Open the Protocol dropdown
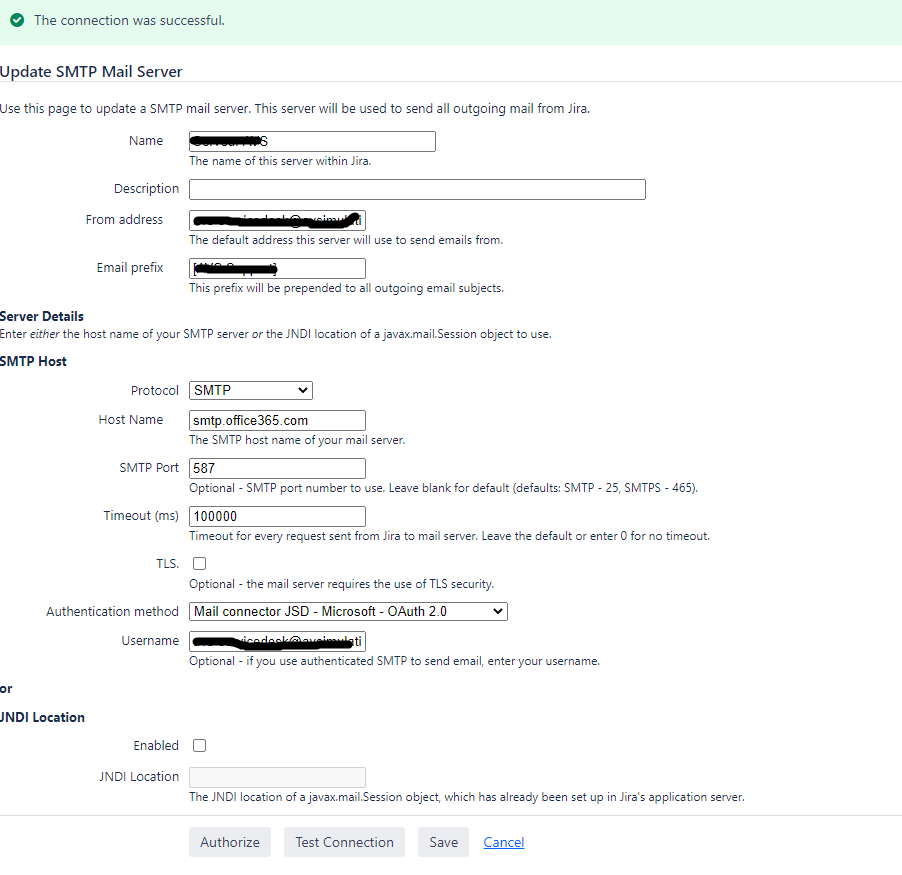 point(251,391)
